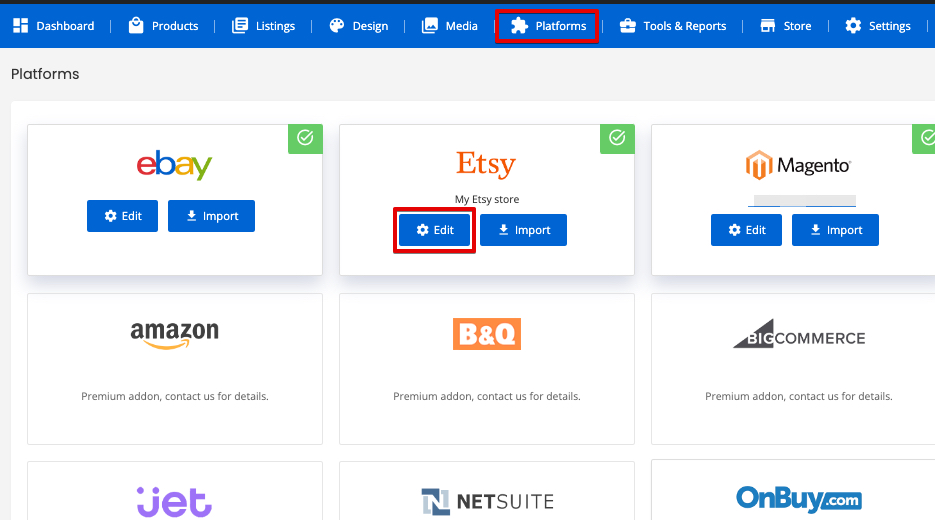Screen dimensions: 935x520
Task: Import products from Etsy
Action: point(524,230)
